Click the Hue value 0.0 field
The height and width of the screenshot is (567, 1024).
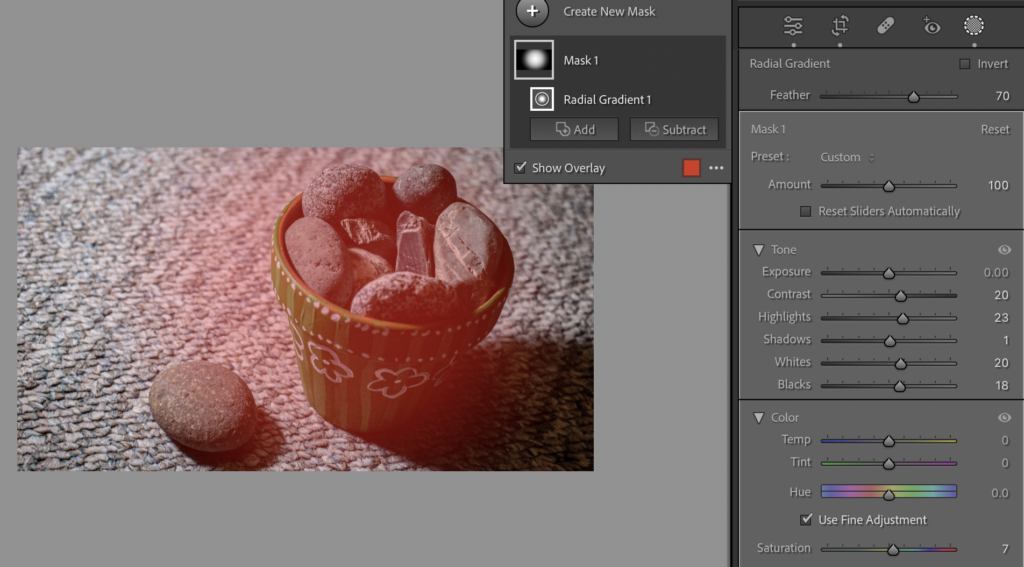click(1000, 493)
